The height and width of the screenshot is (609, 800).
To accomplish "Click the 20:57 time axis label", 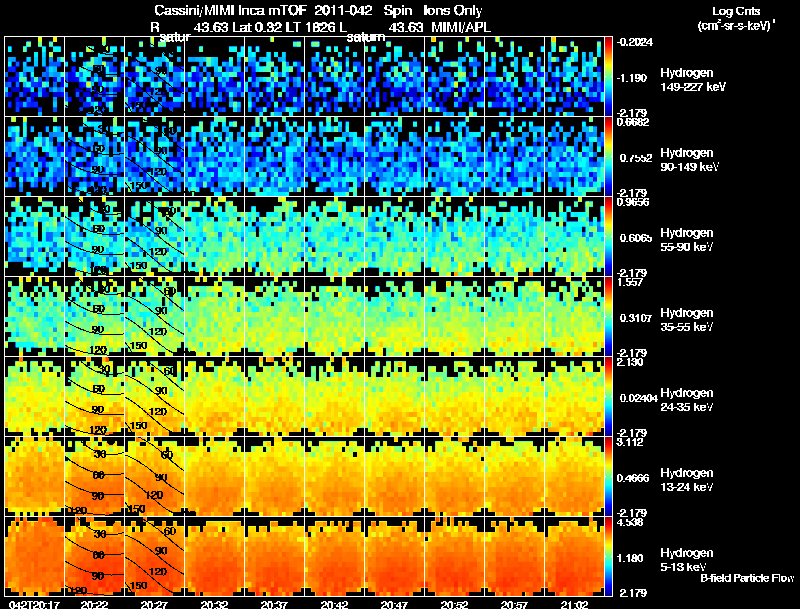I will point(514,604).
